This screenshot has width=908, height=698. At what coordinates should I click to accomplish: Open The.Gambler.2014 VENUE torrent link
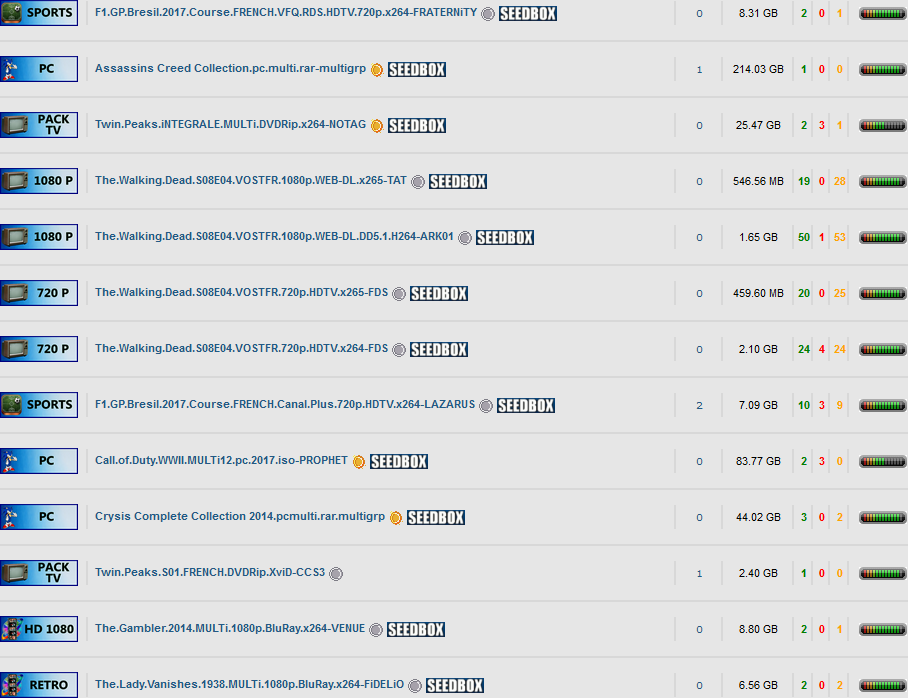click(230, 628)
